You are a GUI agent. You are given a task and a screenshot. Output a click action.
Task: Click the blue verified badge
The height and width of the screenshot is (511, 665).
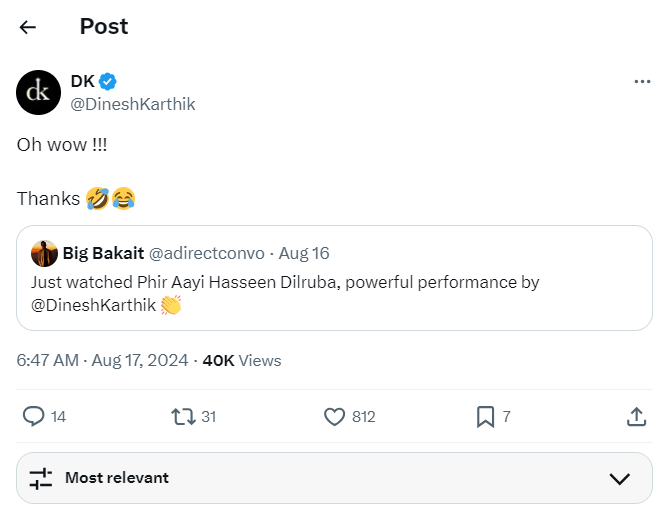(x=108, y=82)
